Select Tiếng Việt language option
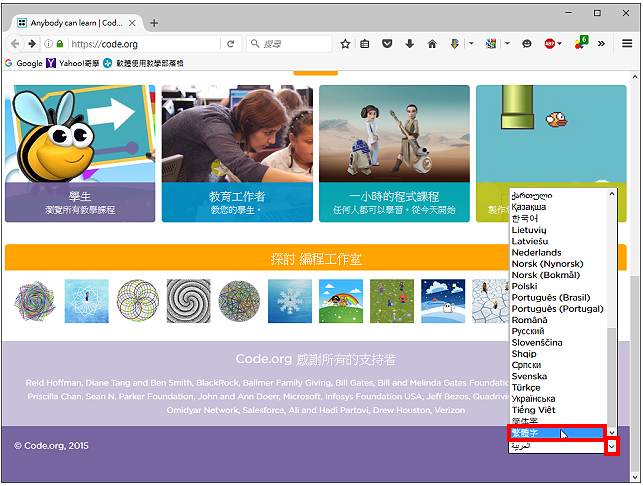The image size is (643, 486). 558,410
